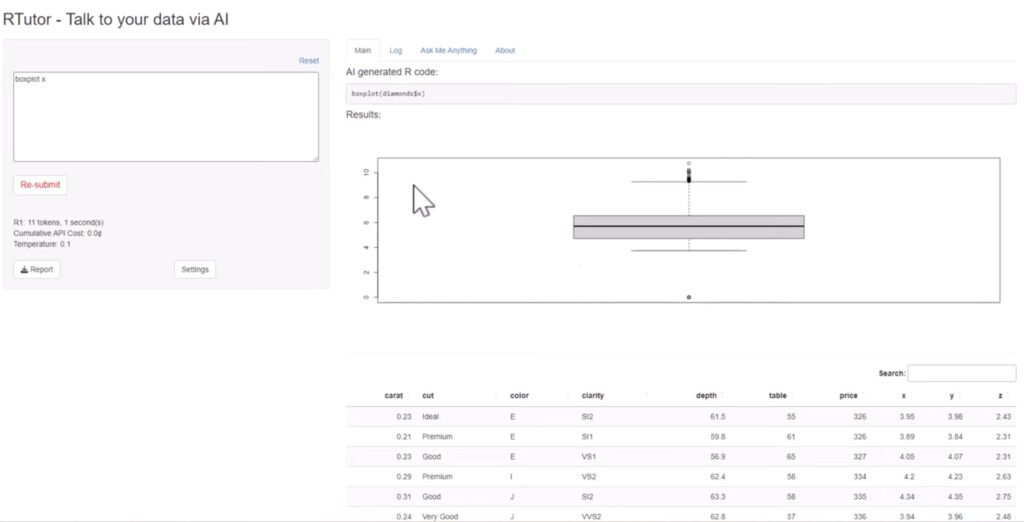Sort table by the cut column
The width and height of the screenshot is (1024, 522).
tap(428, 396)
